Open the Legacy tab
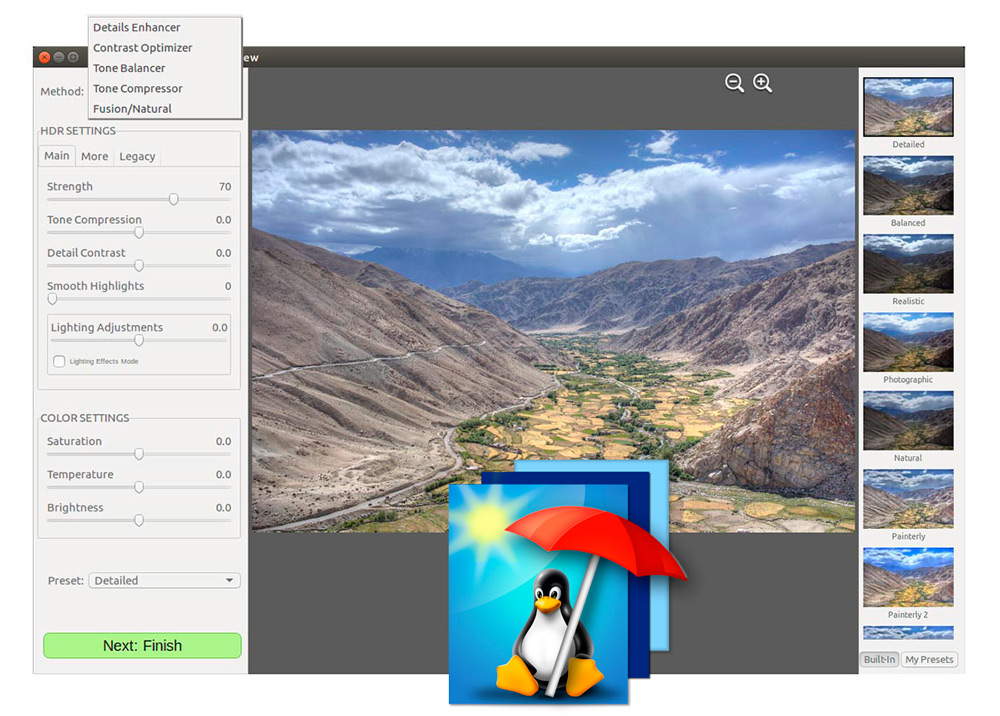Viewport: 1000px width, 716px height. (137, 156)
